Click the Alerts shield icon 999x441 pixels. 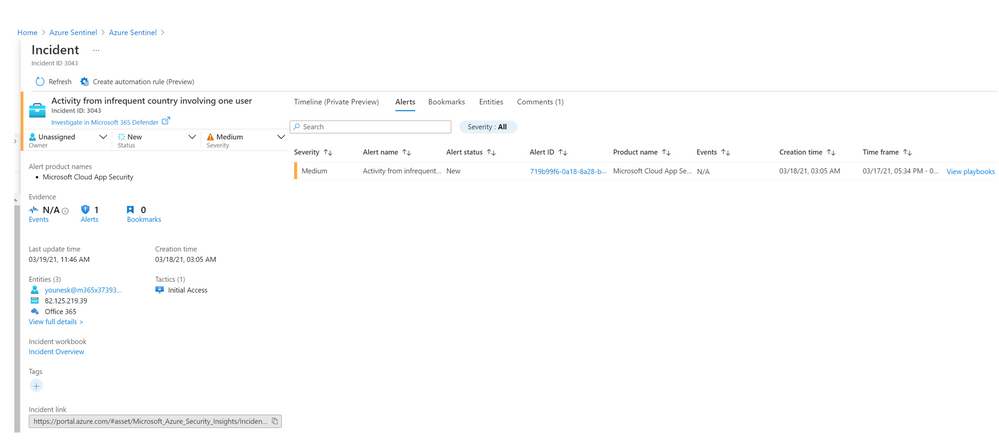85,210
